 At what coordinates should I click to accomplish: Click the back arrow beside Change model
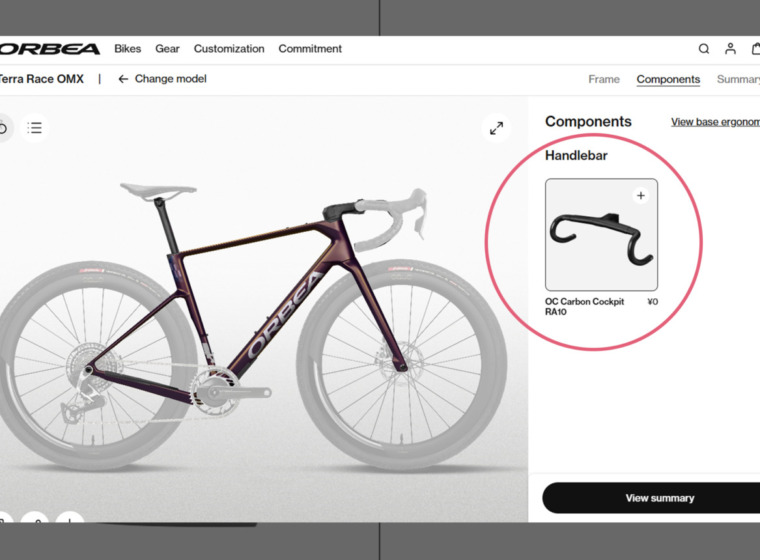(x=123, y=79)
